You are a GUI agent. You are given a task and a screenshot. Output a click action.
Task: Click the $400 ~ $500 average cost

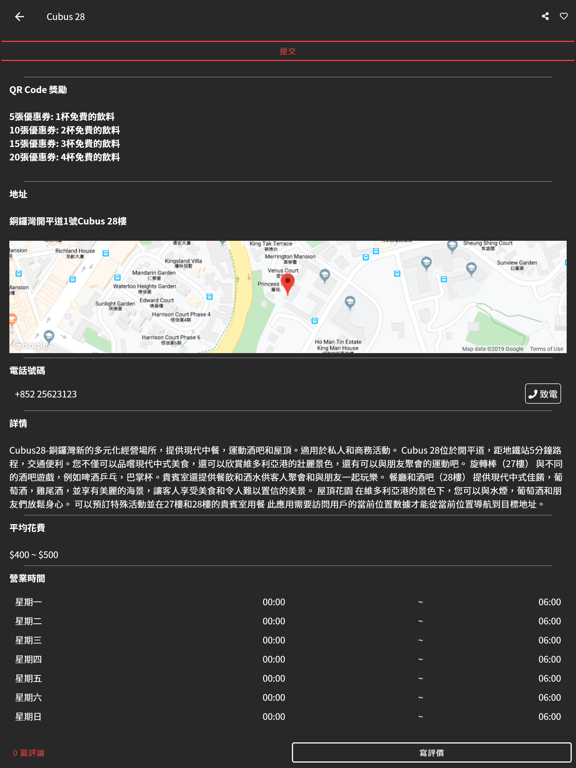34,555
